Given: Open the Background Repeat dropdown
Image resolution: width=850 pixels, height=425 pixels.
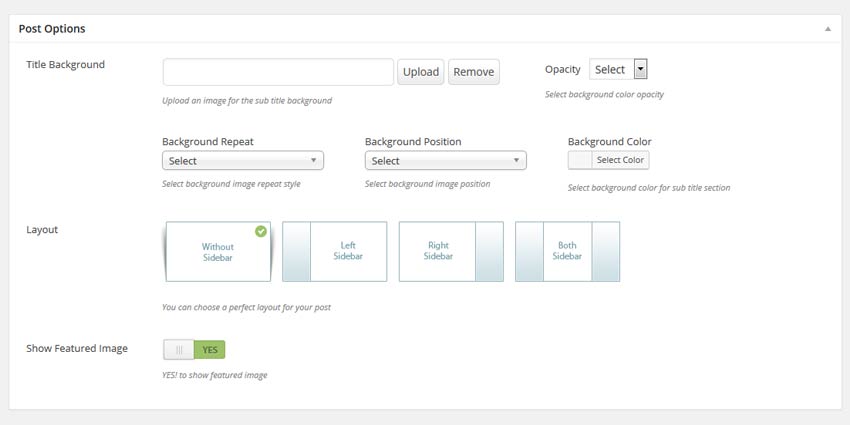Looking at the screenshot, I should (x=243, y=160).
